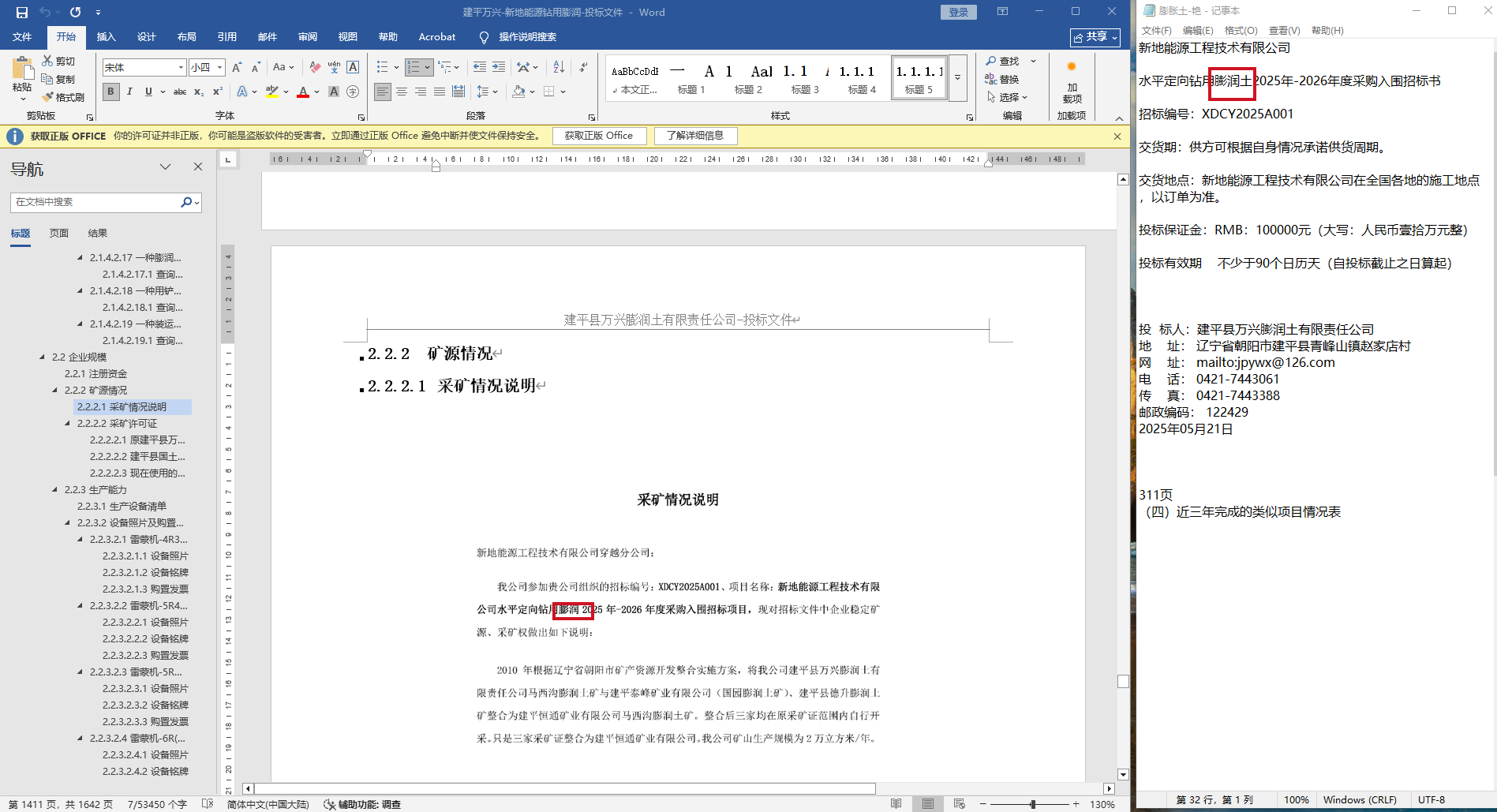
Task: Click the sort A-Z icon
Action: click(x=559, y=67)
